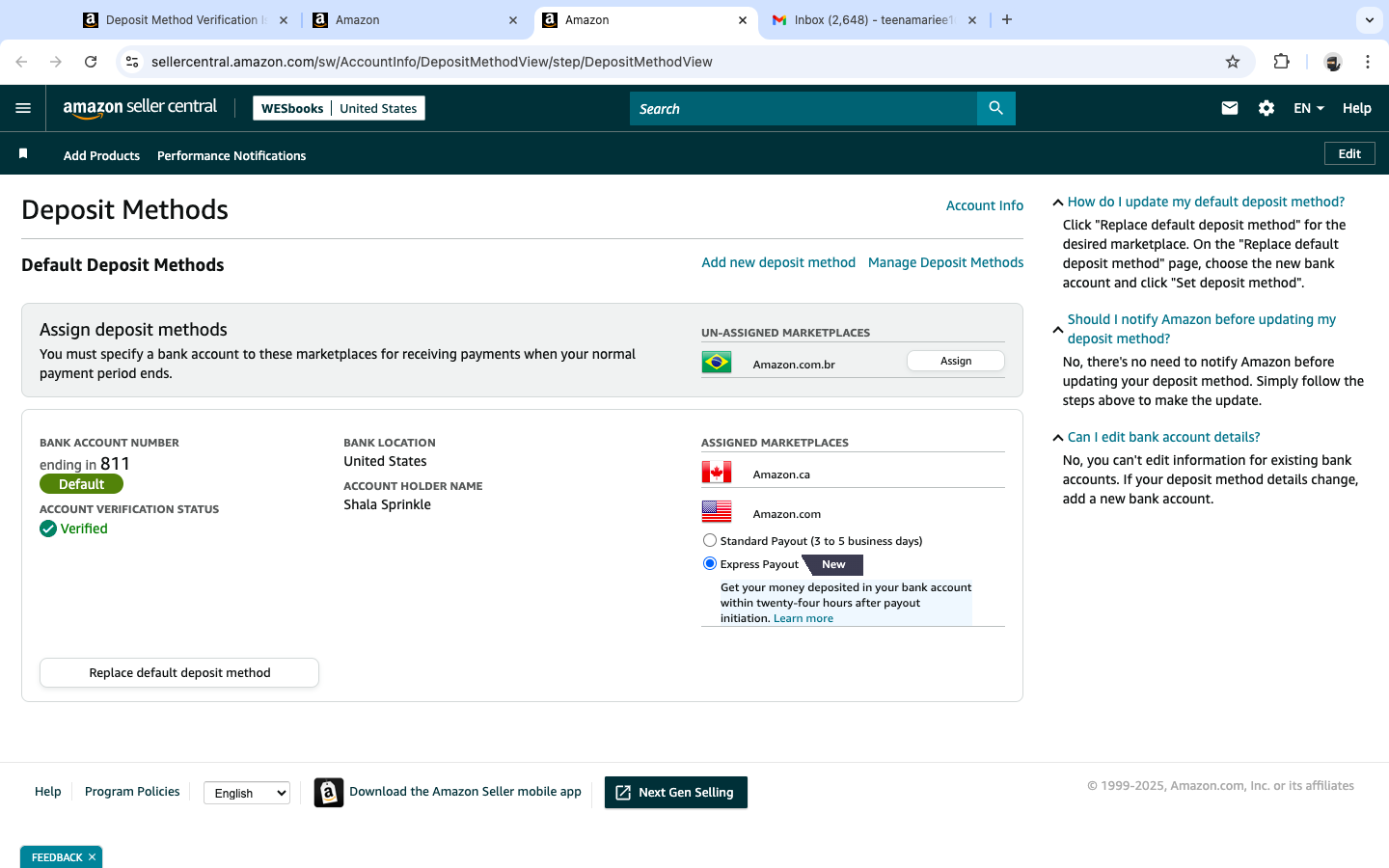Screen dimensions: 1389x868
Task: Click Learn more about Express Payout
Action: coord(803,618)
